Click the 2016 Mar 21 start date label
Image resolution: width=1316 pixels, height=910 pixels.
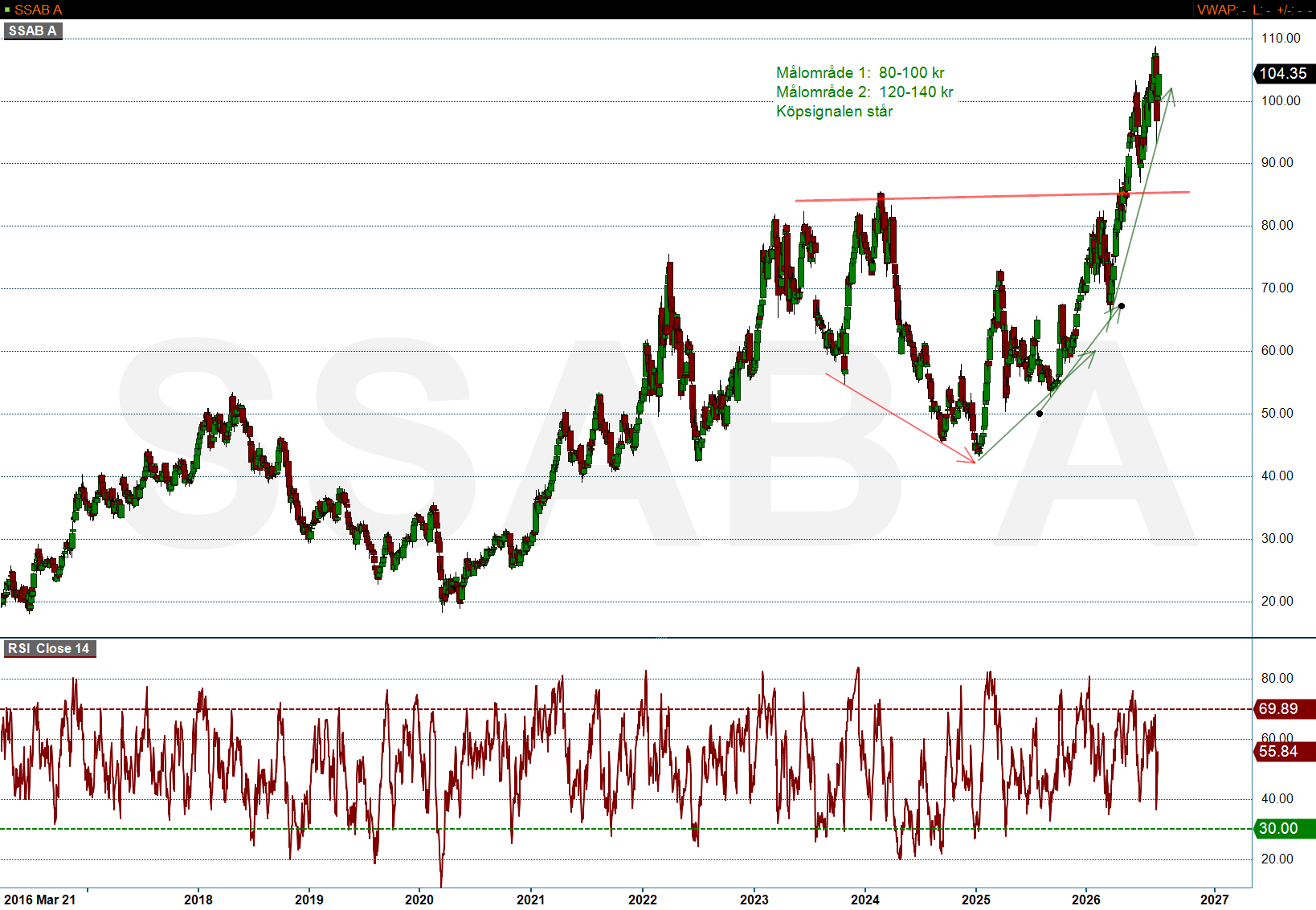[x=40, y=900]
